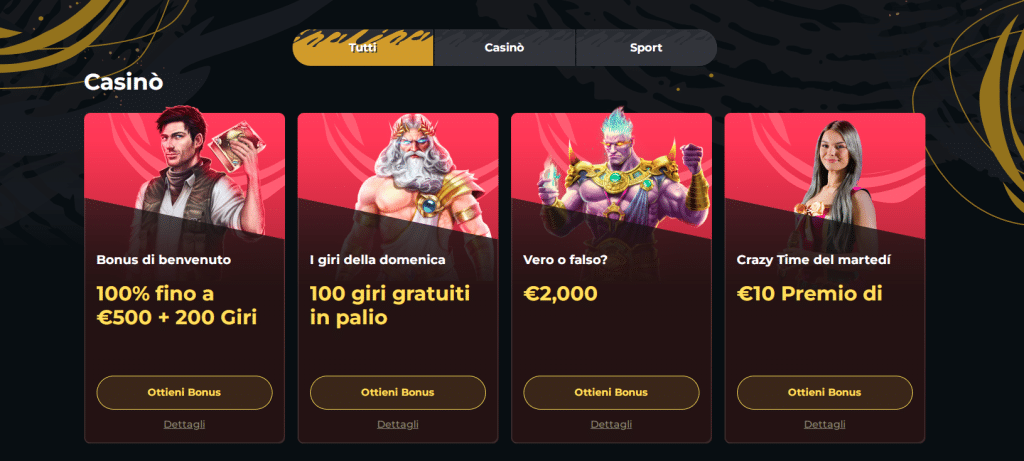Click the €2,000 prize text
Viewport: 1024px width, 461px height.
click(560, 294)
